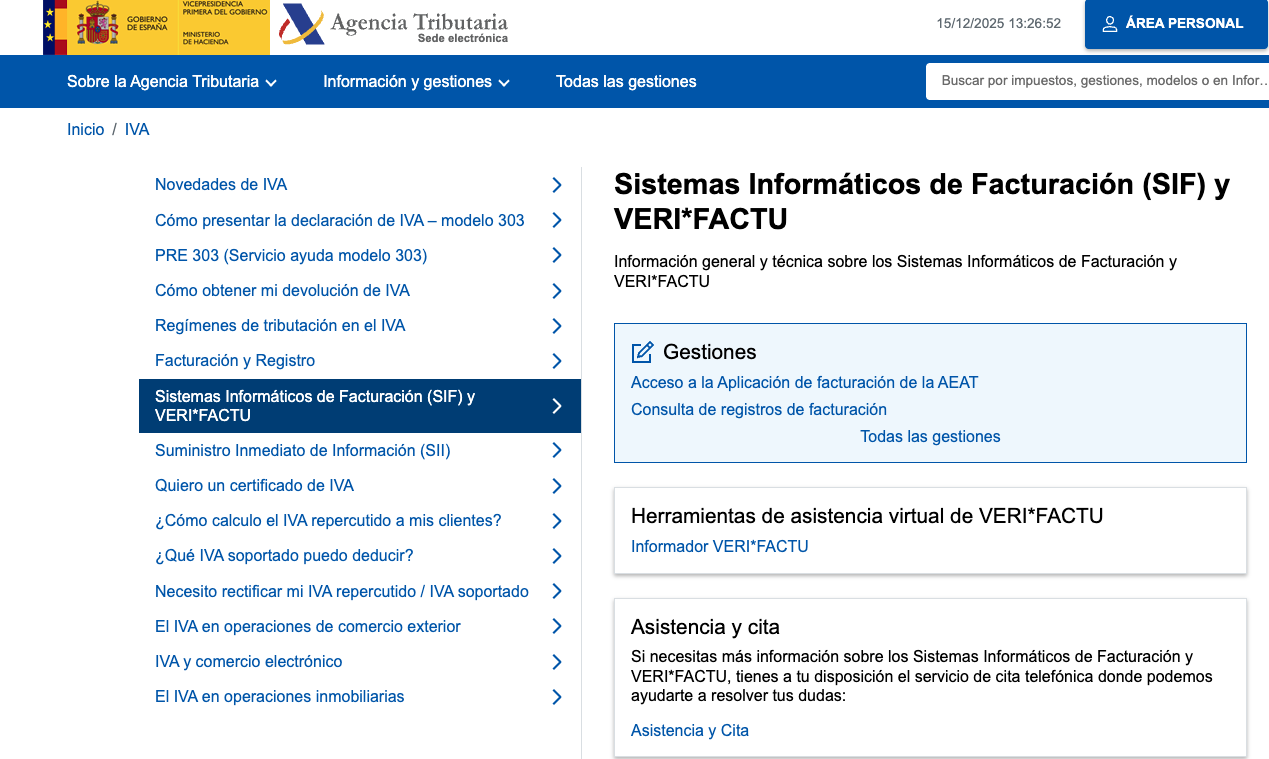Open Todas las gestiones in top navigation
1269x759 pixels.
[x=626, y=82]
